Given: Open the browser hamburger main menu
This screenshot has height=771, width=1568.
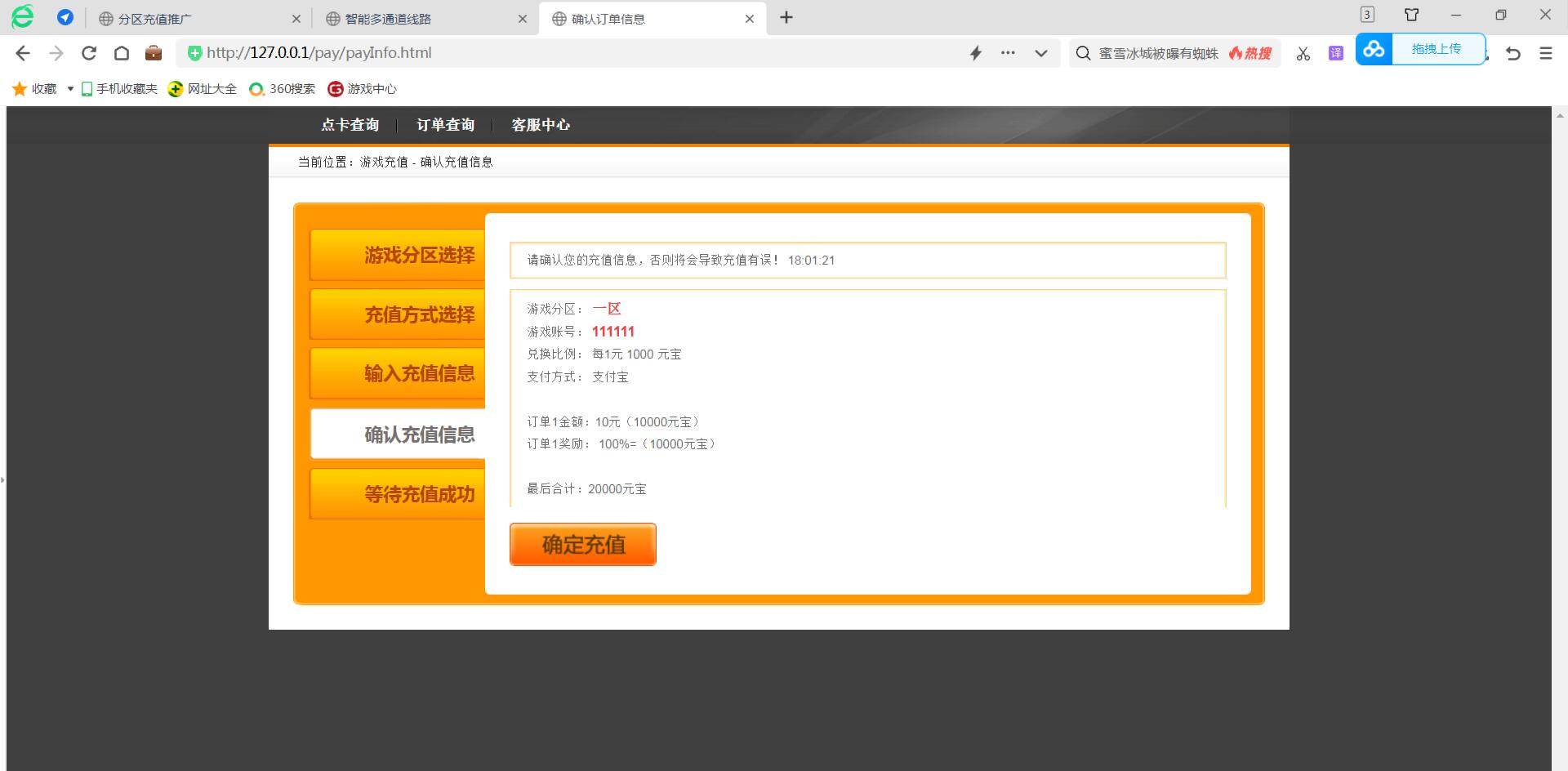Looking at the screenshot, I should 1545,53.
